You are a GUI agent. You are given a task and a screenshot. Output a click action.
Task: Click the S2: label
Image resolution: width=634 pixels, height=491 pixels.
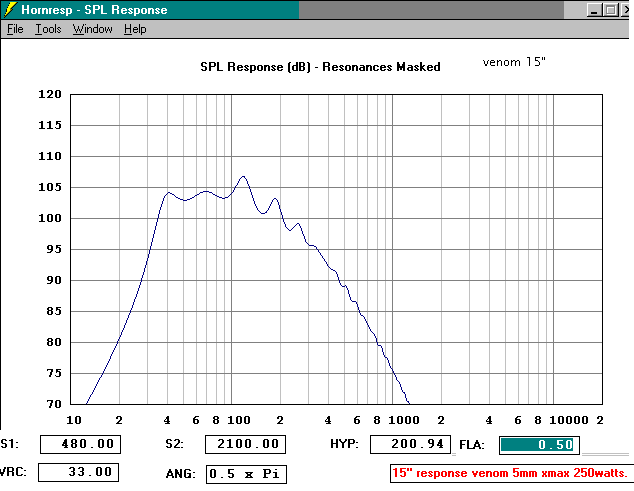click(x=174, y=444)
